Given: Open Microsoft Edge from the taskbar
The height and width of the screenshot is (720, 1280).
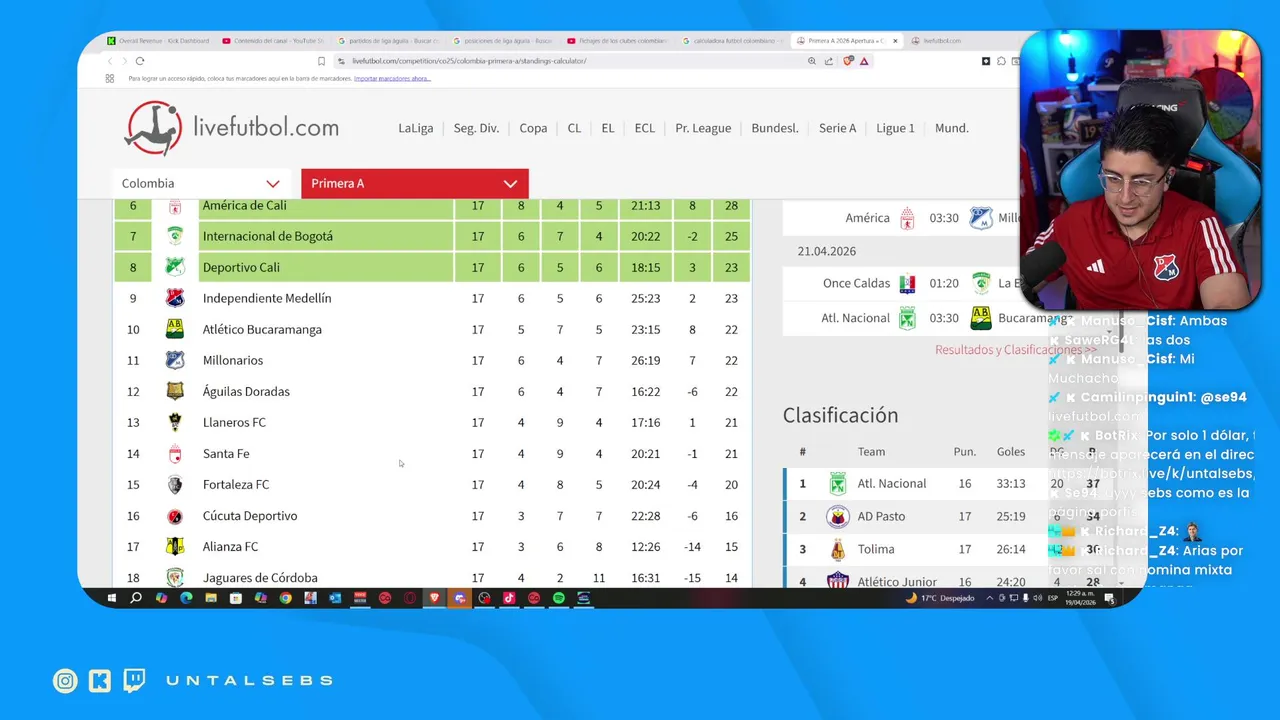Looking at the screenshot, I should point(186,598).
